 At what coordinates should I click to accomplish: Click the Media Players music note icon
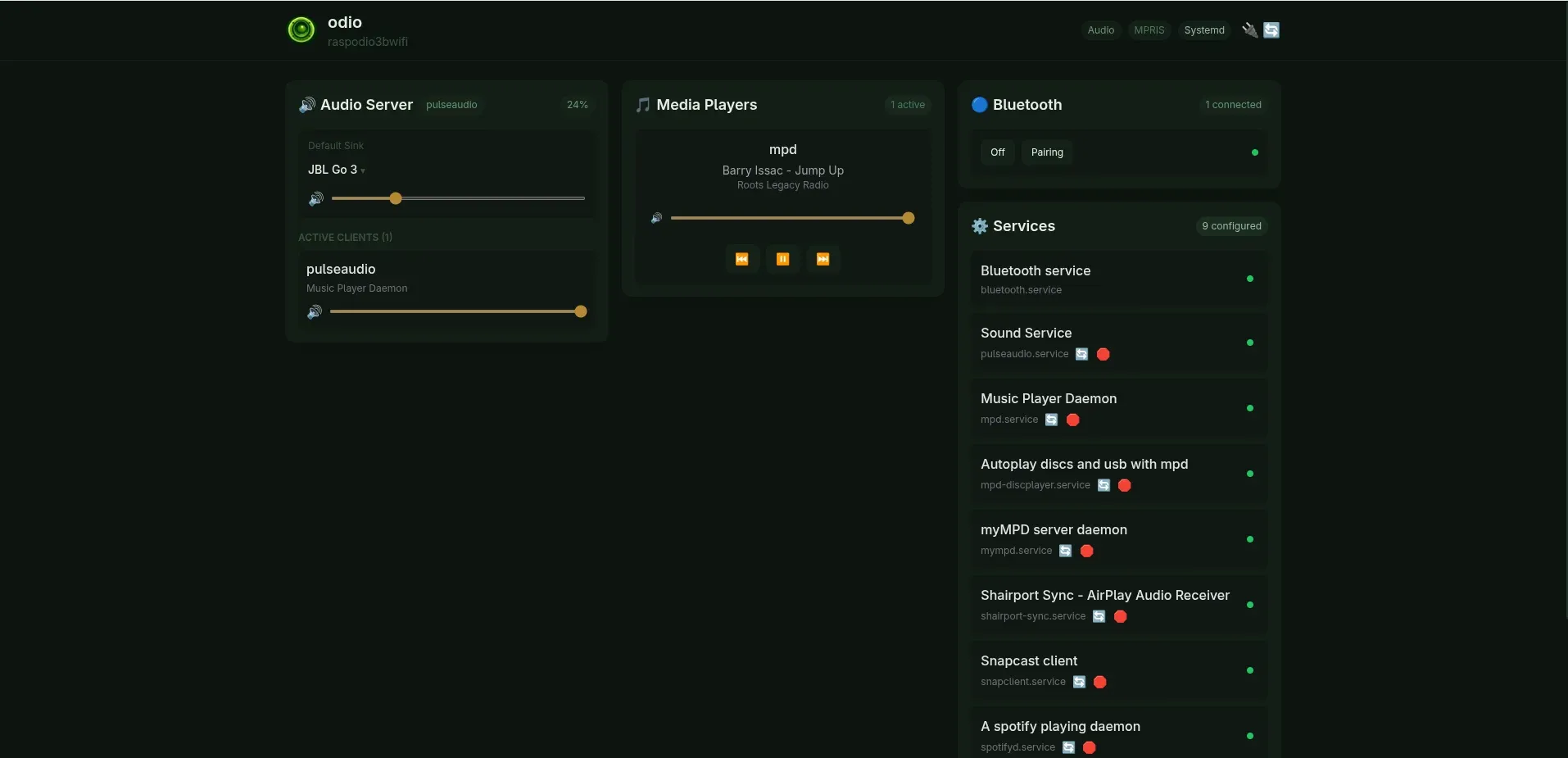tap(643, 105)
